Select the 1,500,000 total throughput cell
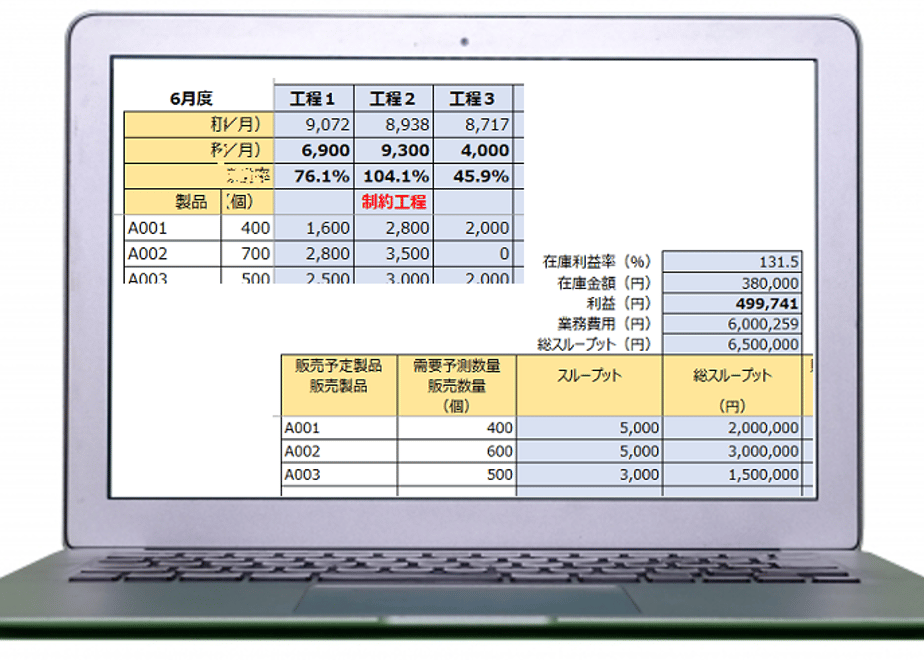This screenshot has height=660, width=924. [x=732, y=475]
